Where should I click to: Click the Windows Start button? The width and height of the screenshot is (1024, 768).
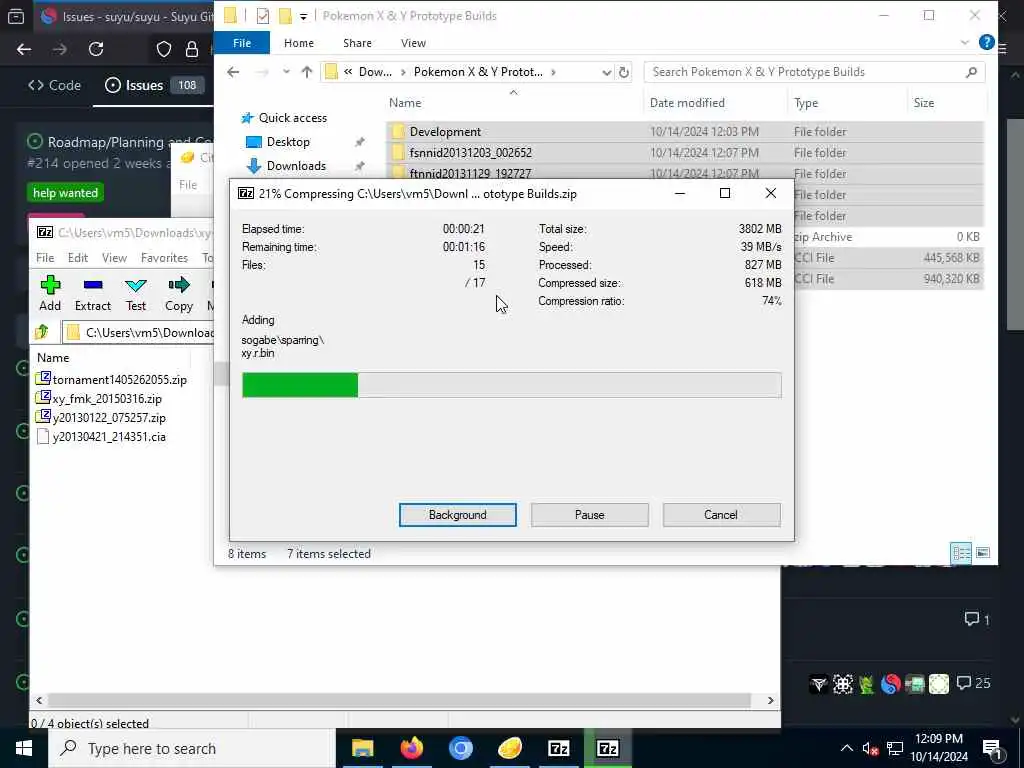click(x=24, y=748)
